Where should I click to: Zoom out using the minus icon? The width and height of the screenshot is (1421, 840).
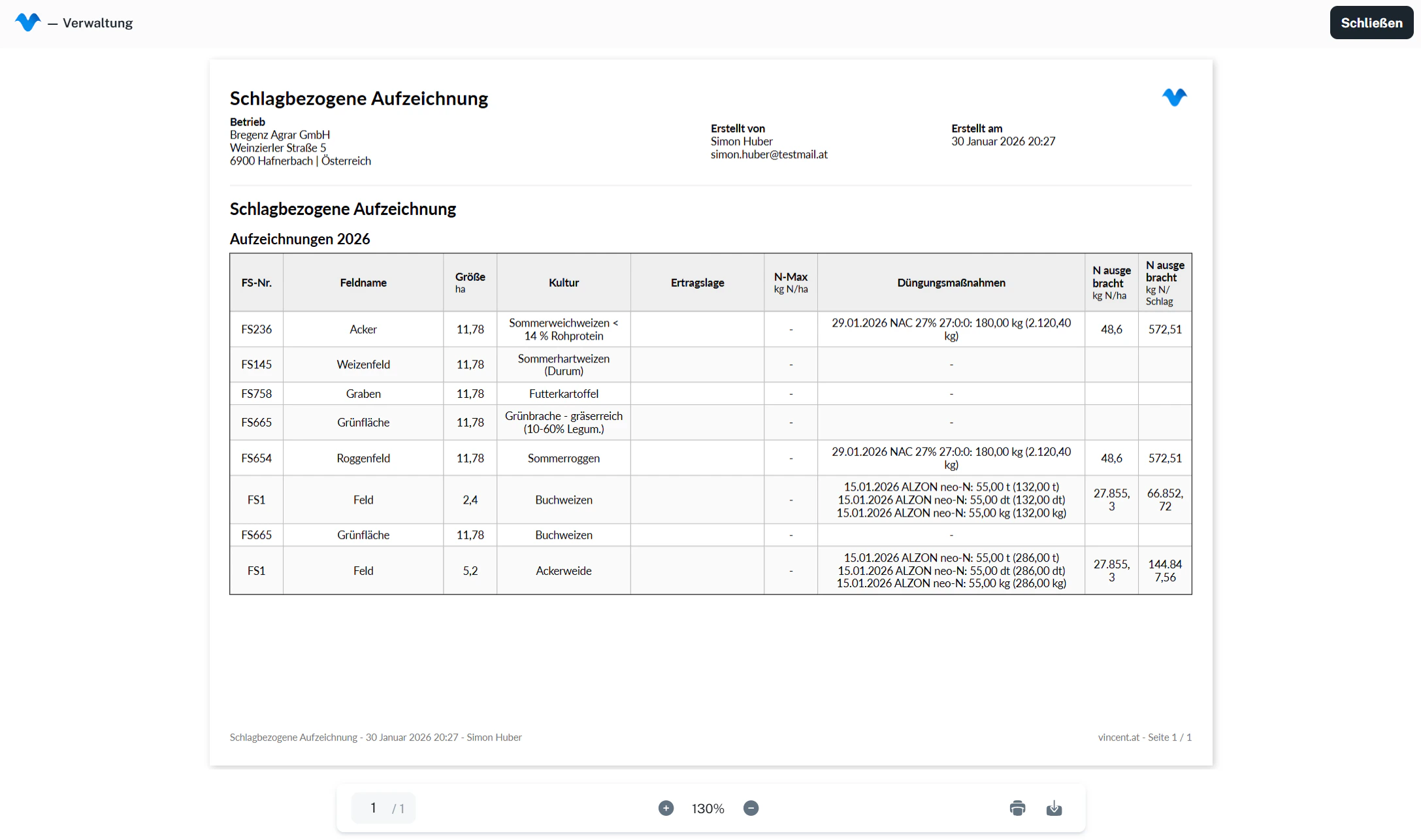point(751,808)
